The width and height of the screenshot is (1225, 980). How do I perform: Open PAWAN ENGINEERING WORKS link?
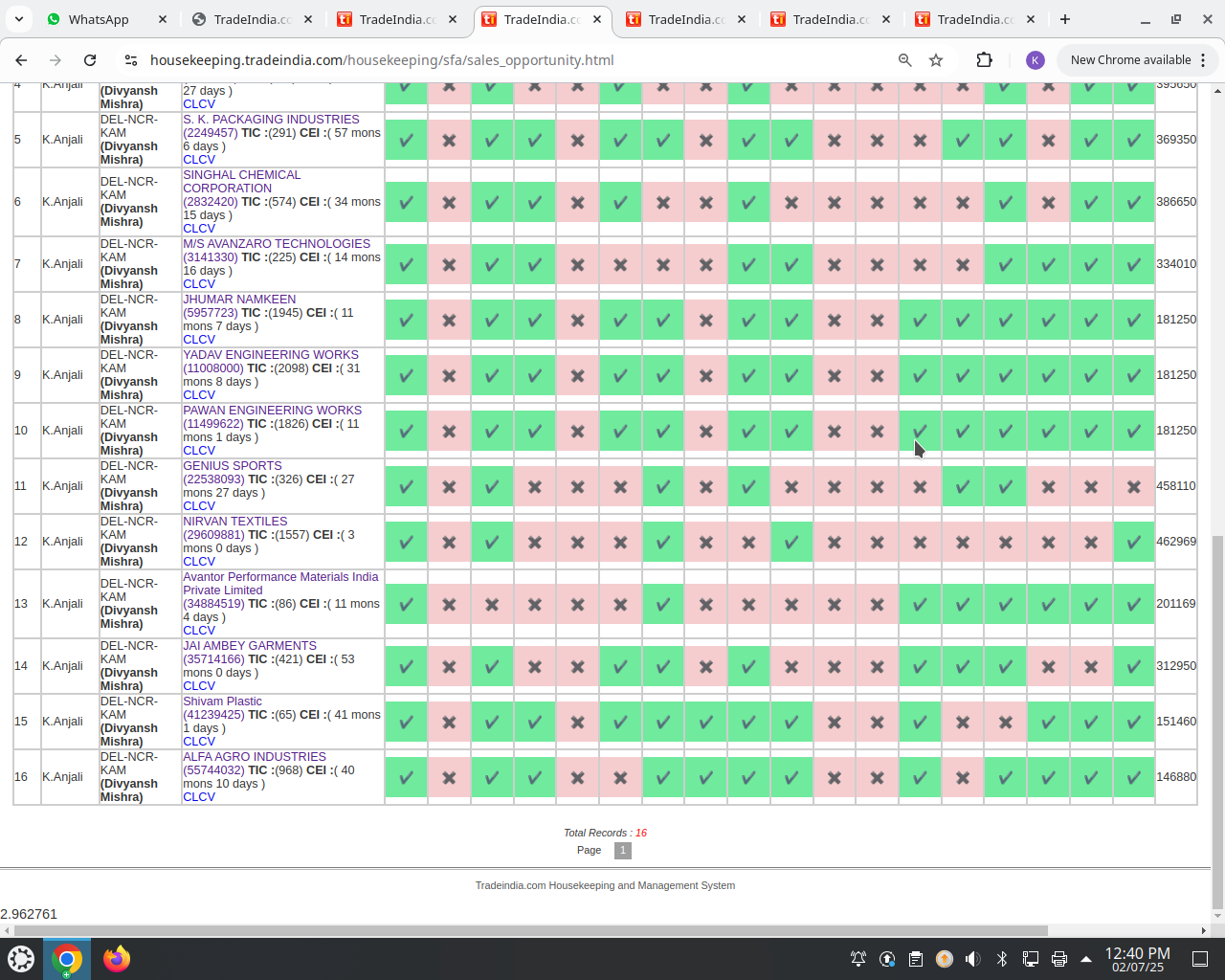(272, 411)
